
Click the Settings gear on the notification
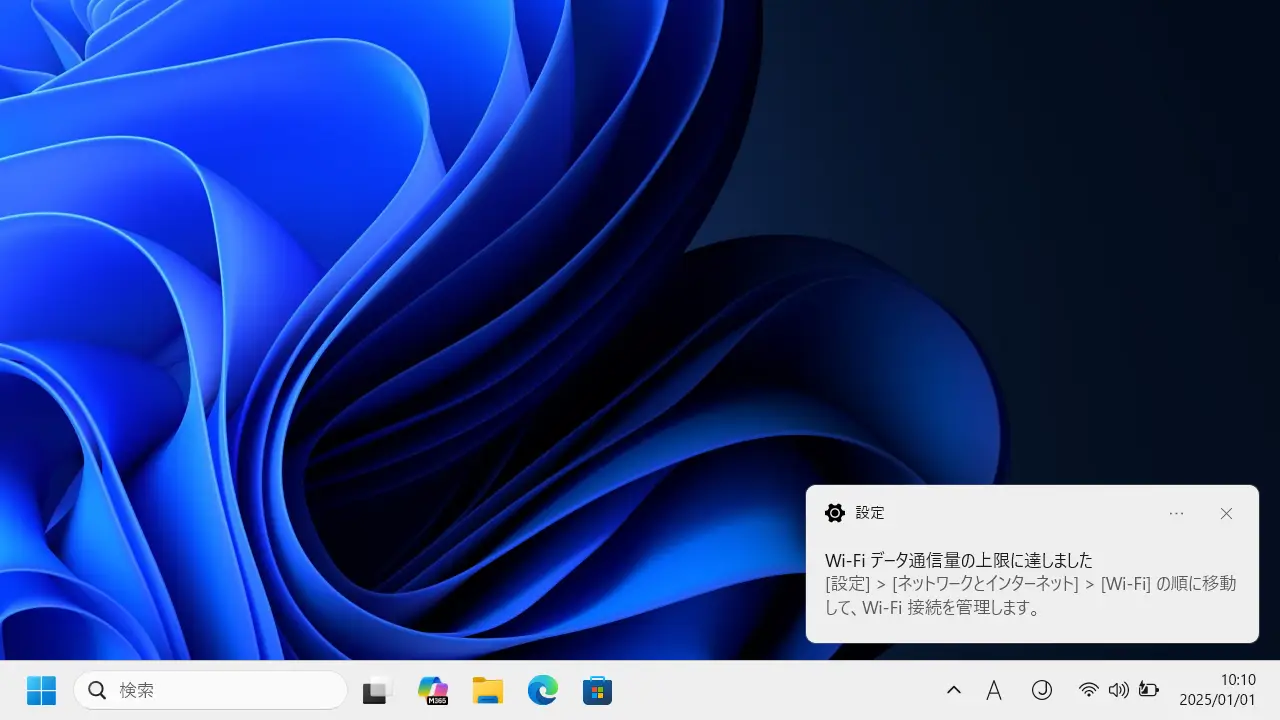835,513
